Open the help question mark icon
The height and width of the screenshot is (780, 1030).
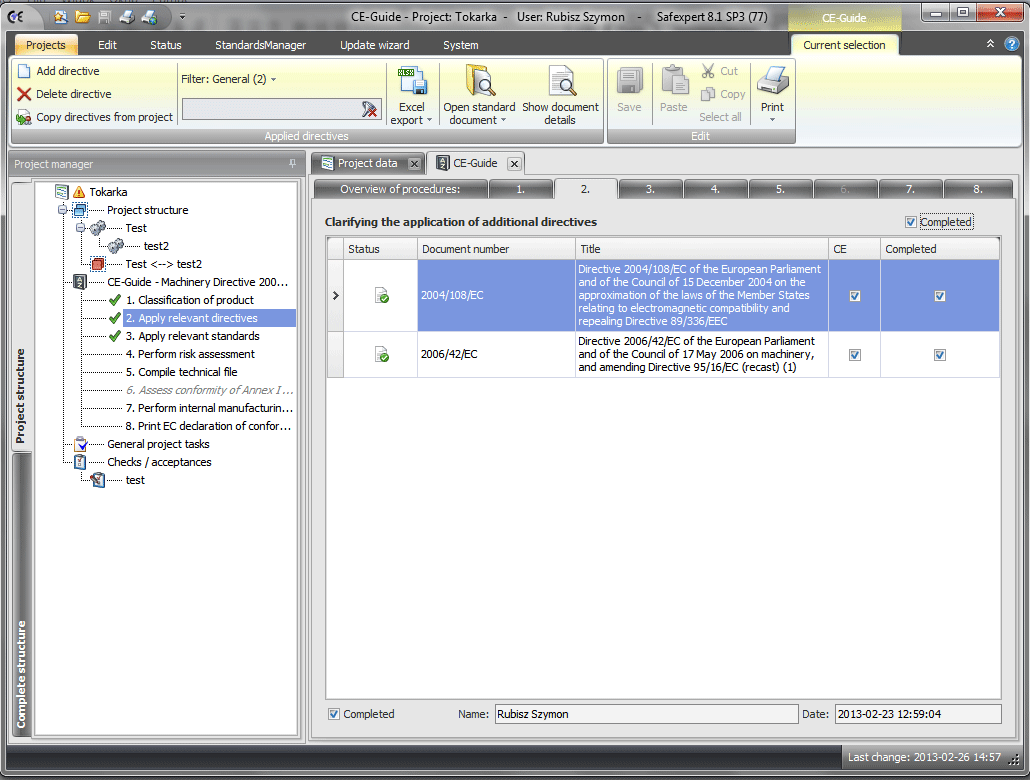pyautogui.click(x=1011, y=44)
